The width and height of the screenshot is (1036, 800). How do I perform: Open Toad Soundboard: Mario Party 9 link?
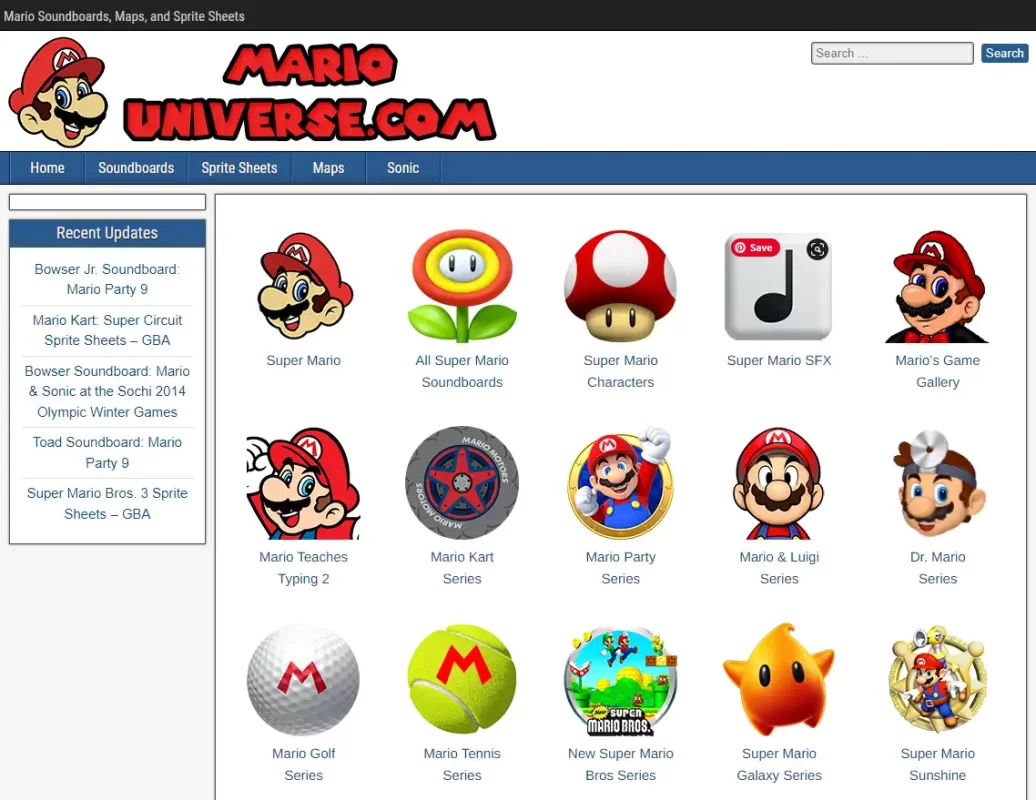pos(107,453)
